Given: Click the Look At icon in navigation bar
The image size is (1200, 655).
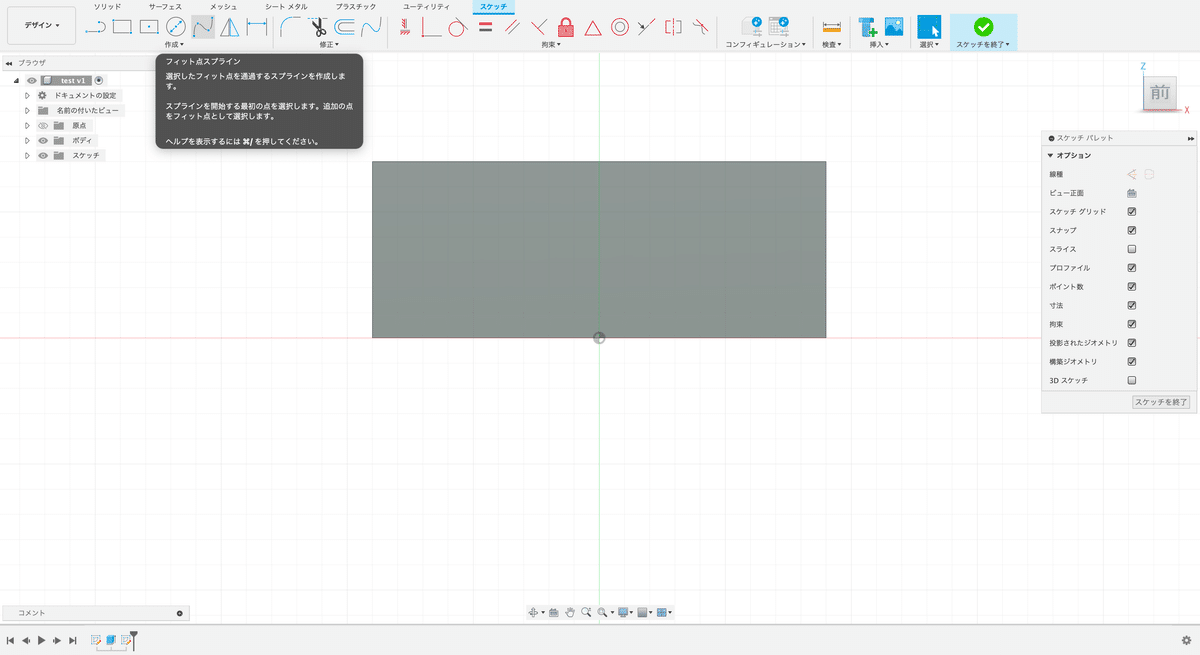Looking at the screenshot, I should [553, 612].
